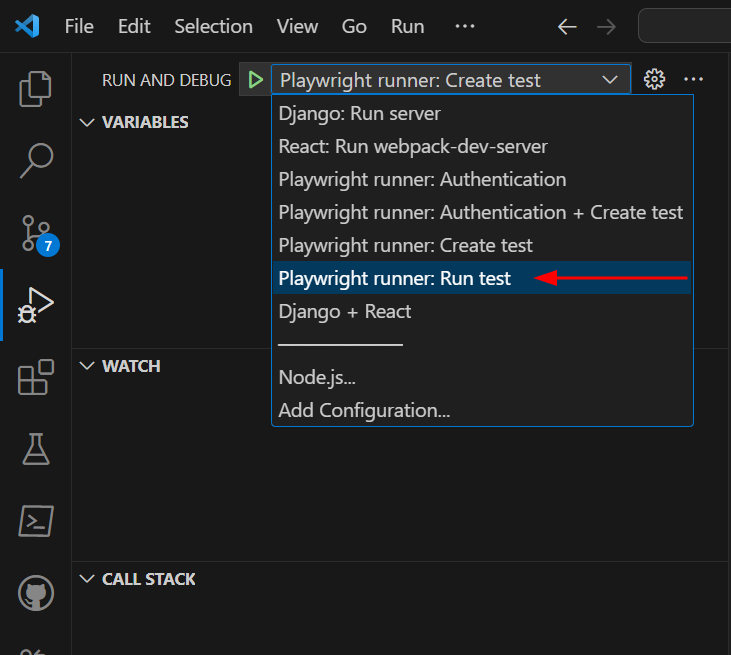This screenshot has height=655, width=731.
Task: Choose 'Playwright runner: Authentication + Create test'
Action: (x=482, y=213)
